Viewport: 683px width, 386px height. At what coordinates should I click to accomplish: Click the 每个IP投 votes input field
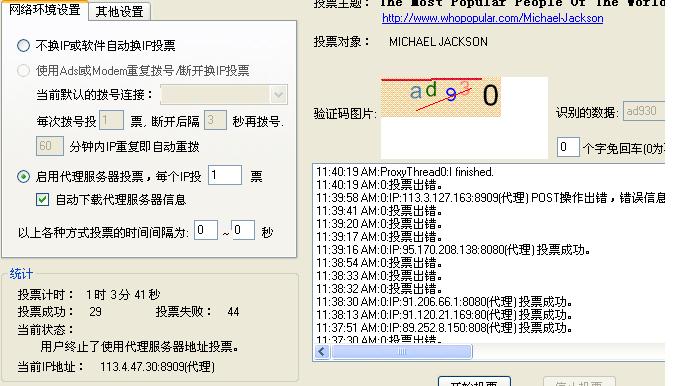(225, 175)
